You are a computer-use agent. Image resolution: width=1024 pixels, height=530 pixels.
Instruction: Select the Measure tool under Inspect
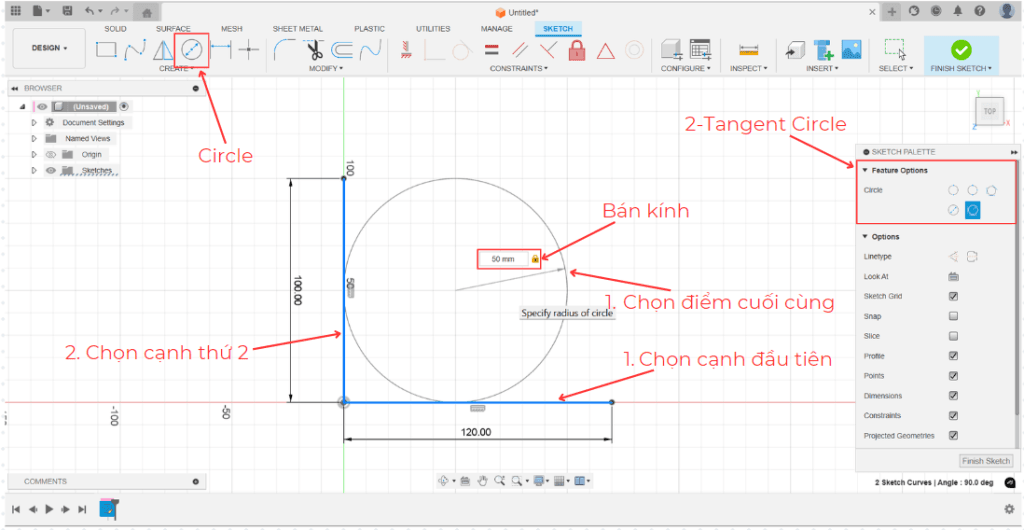click(x=746, y=50)
